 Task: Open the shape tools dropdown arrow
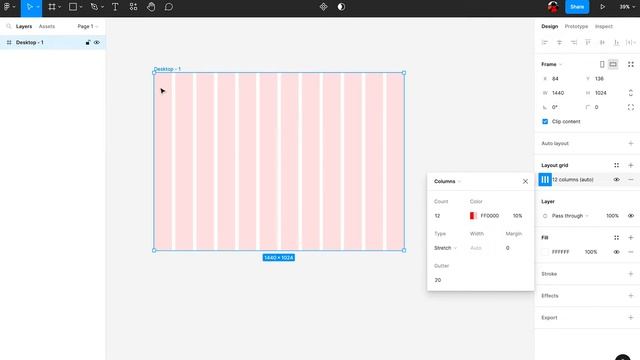[80, 7]
